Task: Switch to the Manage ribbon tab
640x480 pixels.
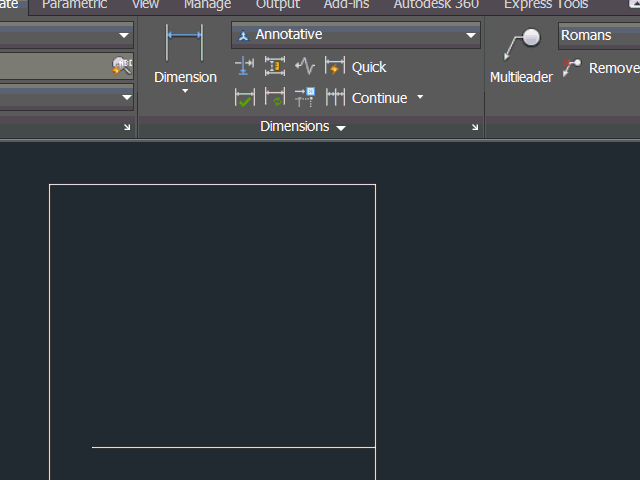Action: tap(207, 4)
